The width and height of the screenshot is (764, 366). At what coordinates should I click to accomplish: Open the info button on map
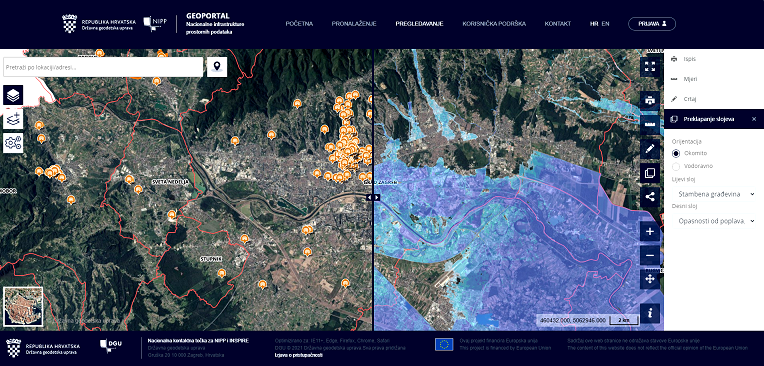[x=649, y=314]
